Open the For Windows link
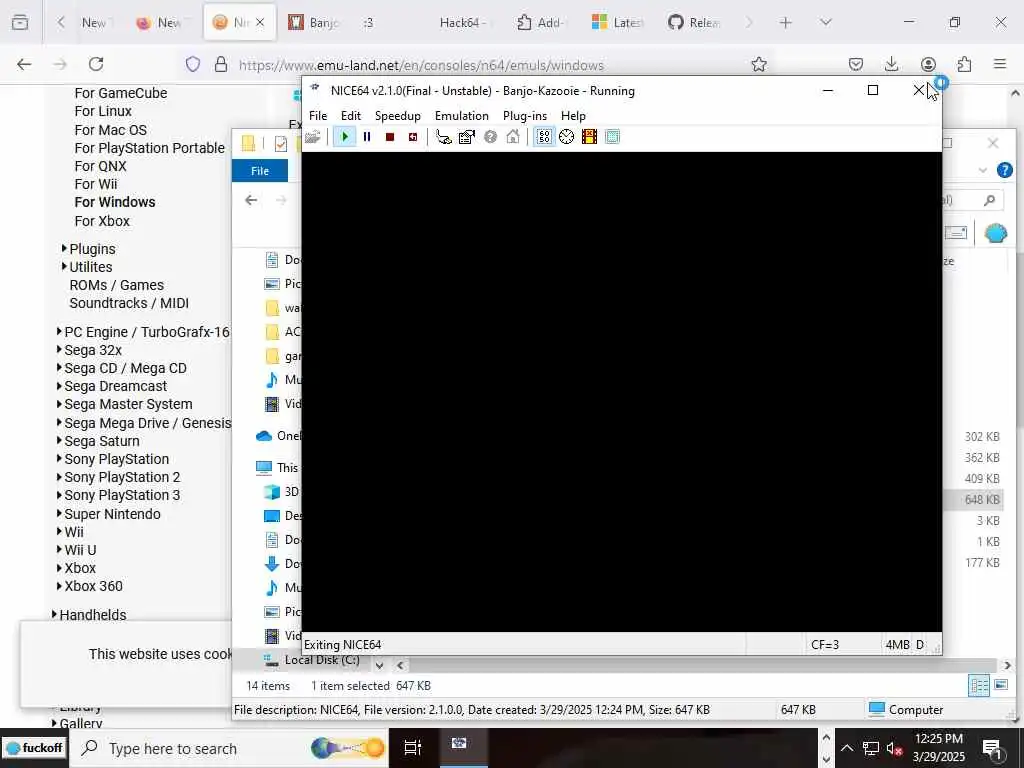 115,202
